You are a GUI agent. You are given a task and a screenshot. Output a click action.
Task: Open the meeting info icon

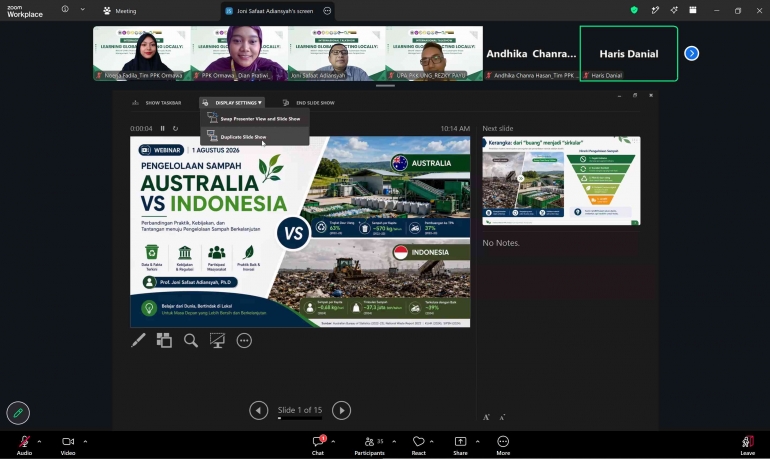pyautogui.click(x=65, y=9)
